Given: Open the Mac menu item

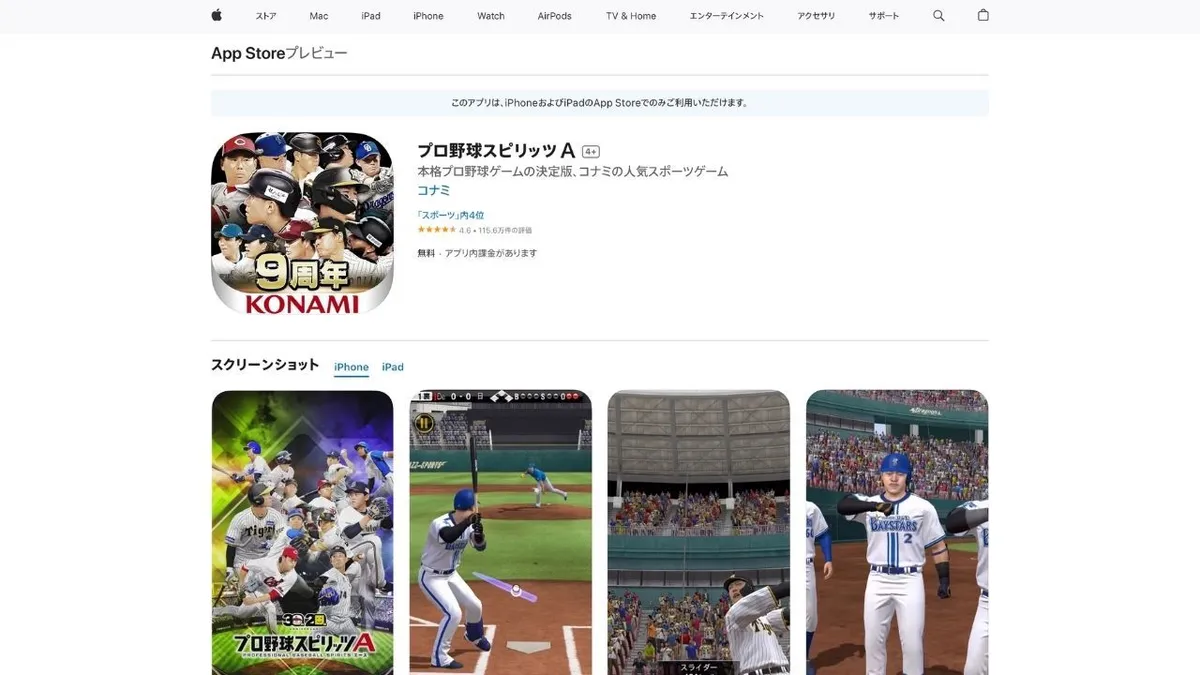Looking at the screenshot, I should point(319,16).
